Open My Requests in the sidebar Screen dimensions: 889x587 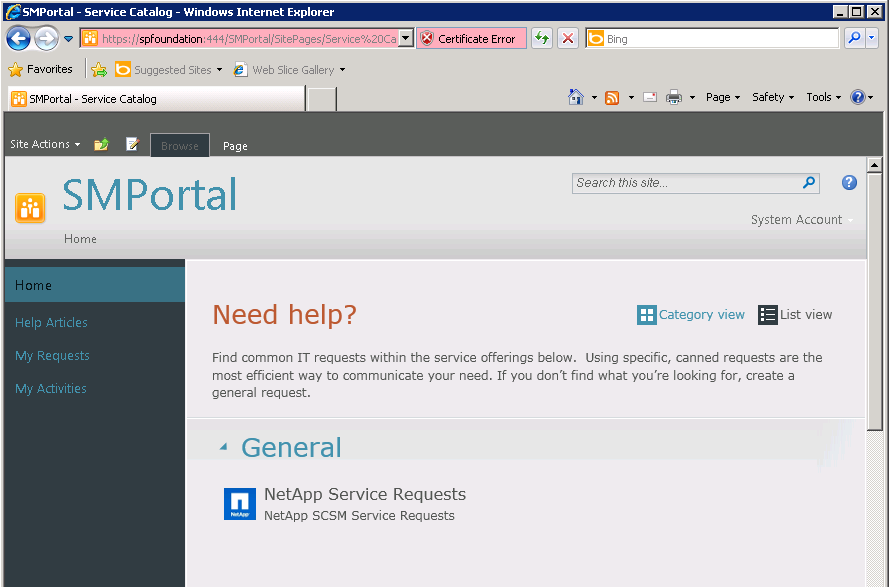52,355
